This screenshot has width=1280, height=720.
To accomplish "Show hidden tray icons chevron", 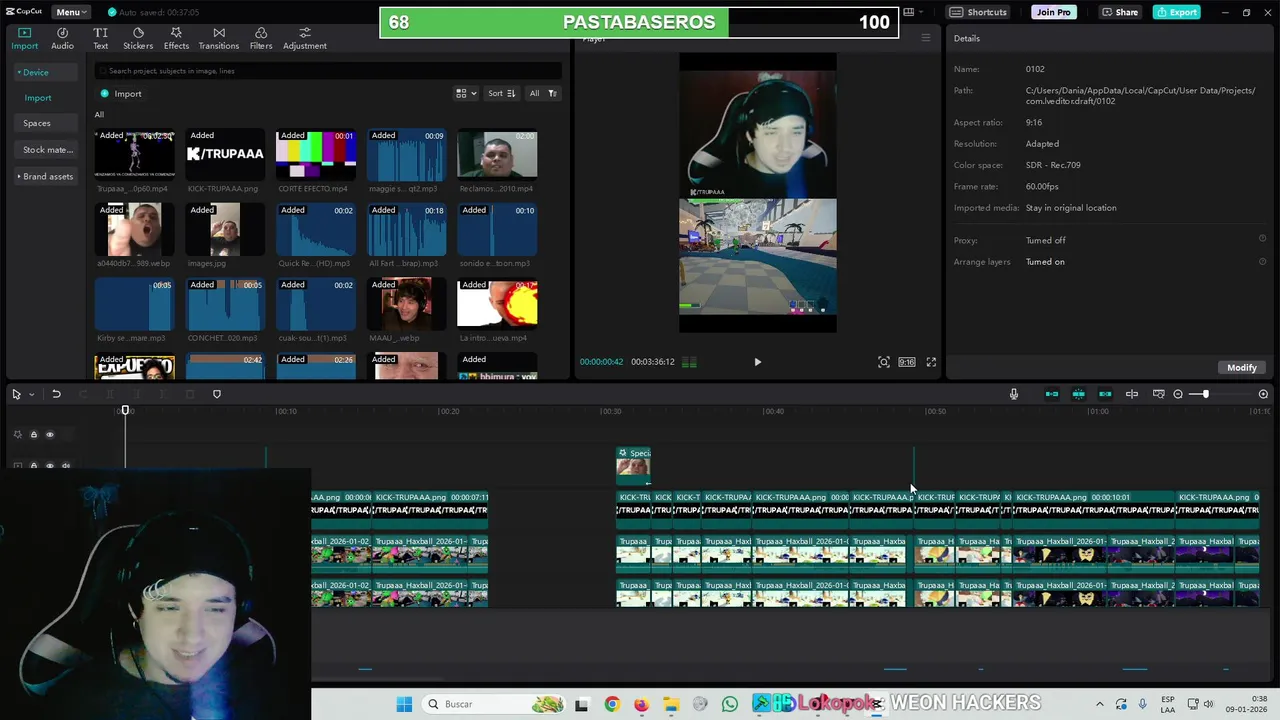I will click(1100, 704).
